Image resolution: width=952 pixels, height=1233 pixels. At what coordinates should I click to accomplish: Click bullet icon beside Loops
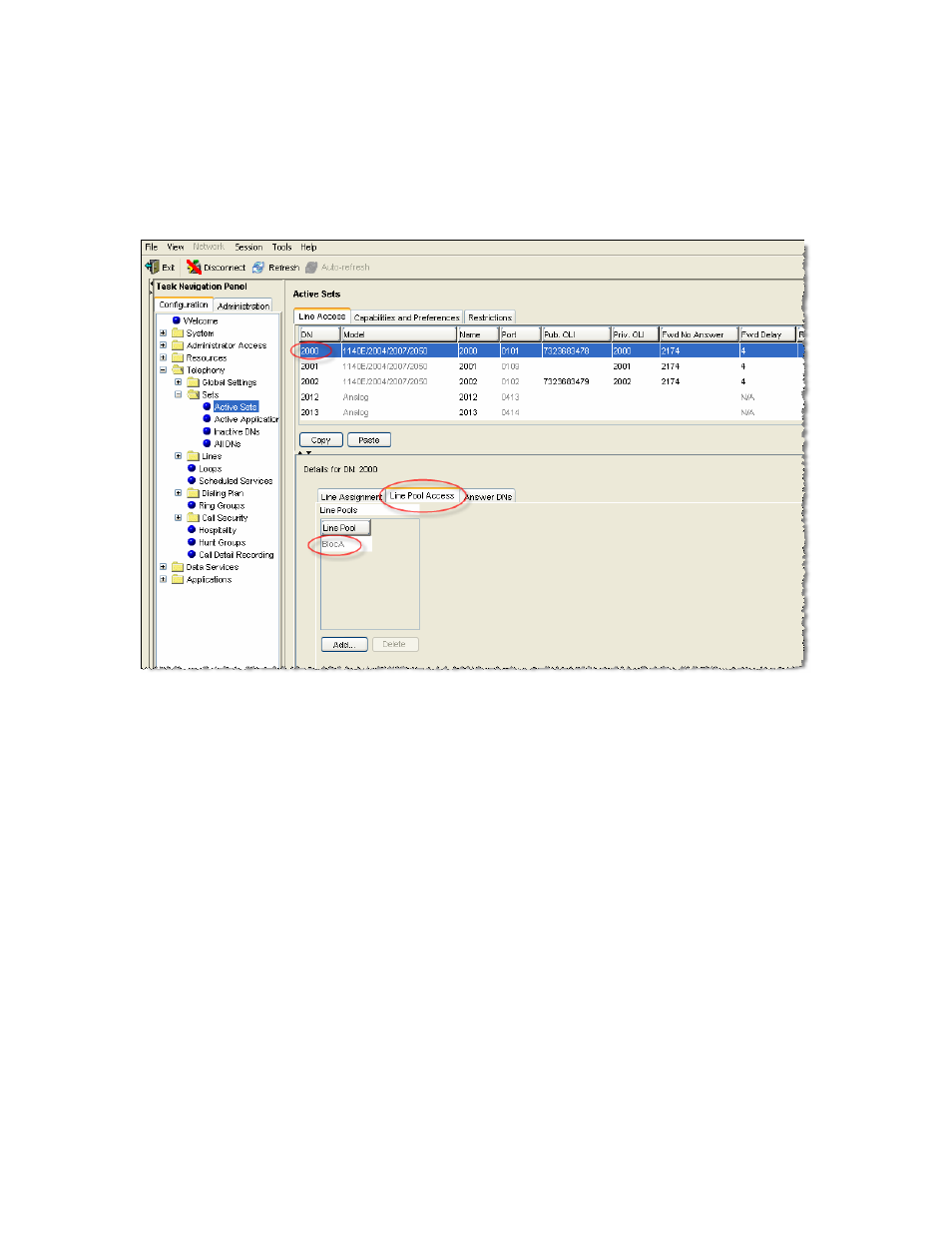192,468
